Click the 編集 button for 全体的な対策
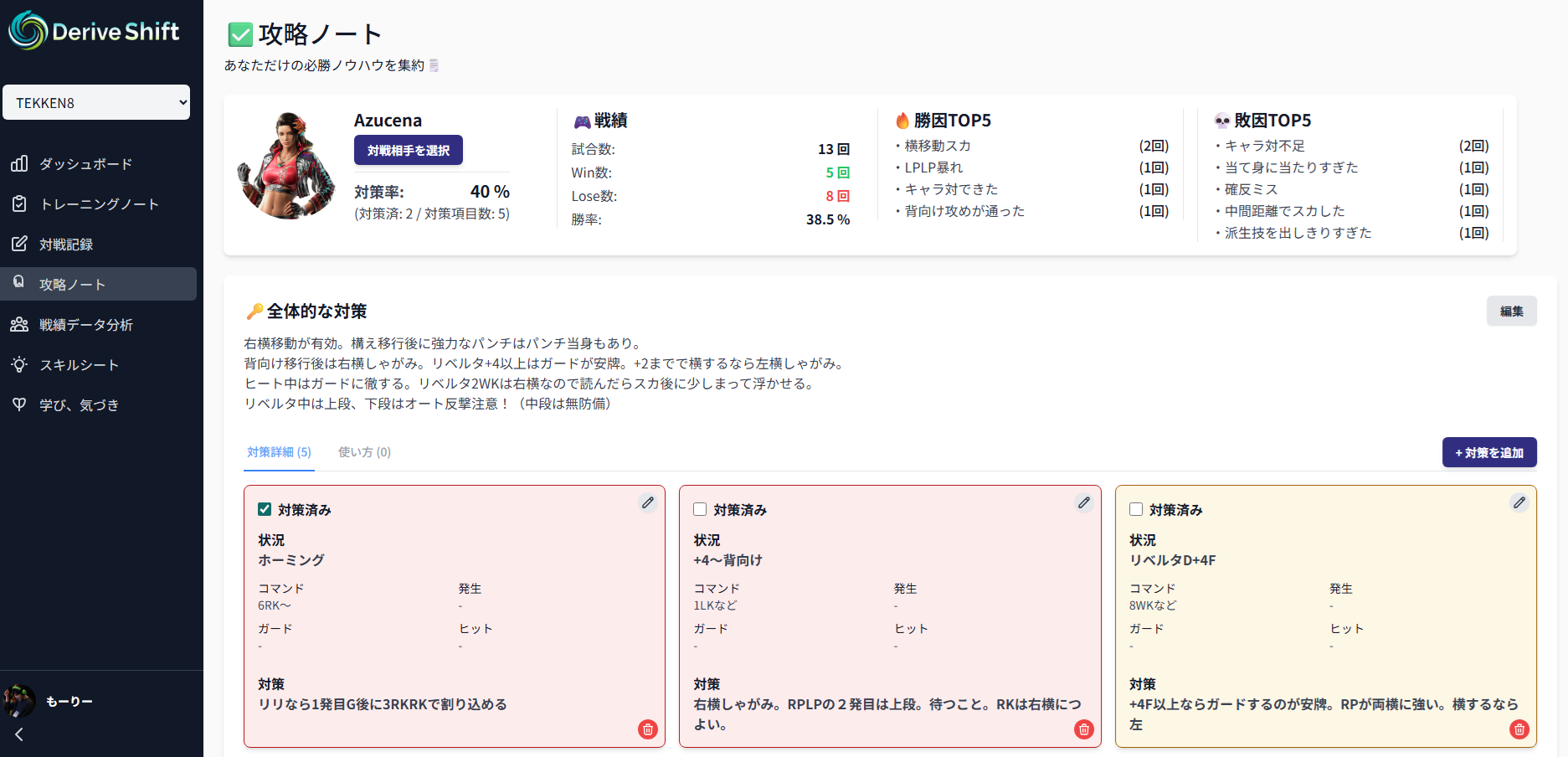 1511,311
